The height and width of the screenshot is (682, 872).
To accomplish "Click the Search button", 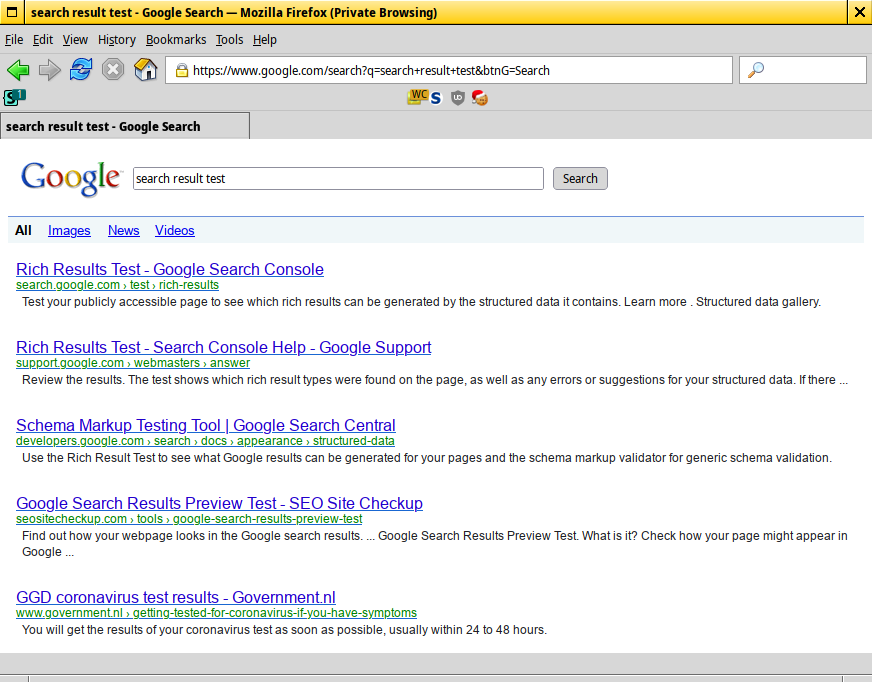I will pyautogui.click(x=580, y=179).
